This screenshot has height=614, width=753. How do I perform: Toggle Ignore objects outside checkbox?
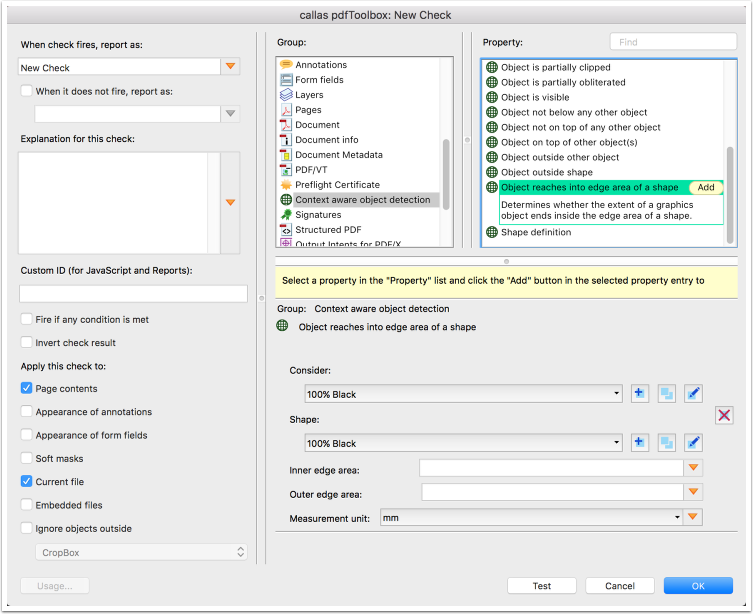26,528
